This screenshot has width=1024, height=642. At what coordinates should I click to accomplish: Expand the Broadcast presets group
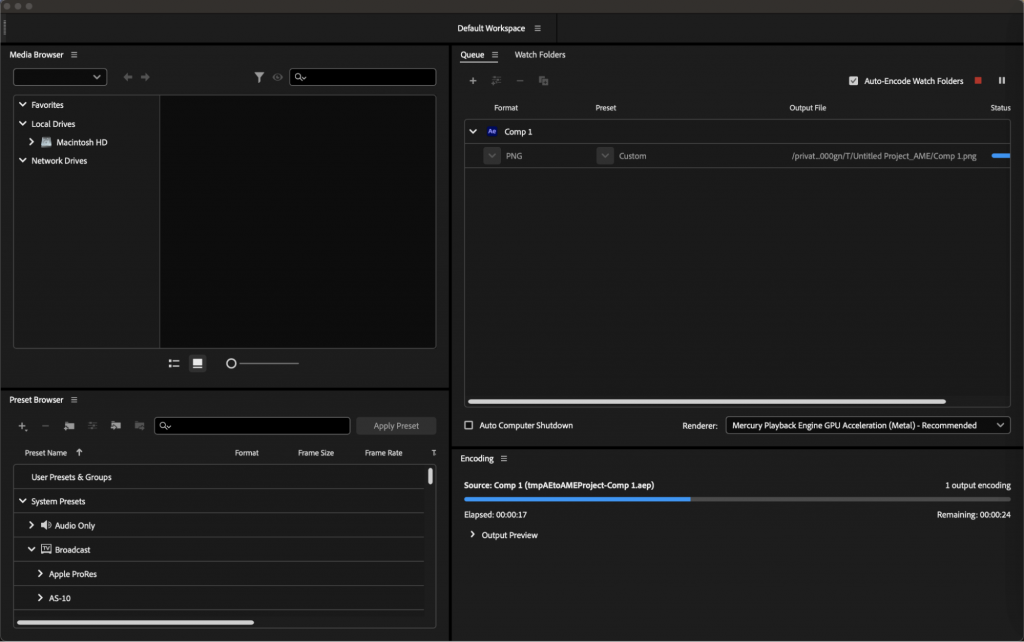32,549
